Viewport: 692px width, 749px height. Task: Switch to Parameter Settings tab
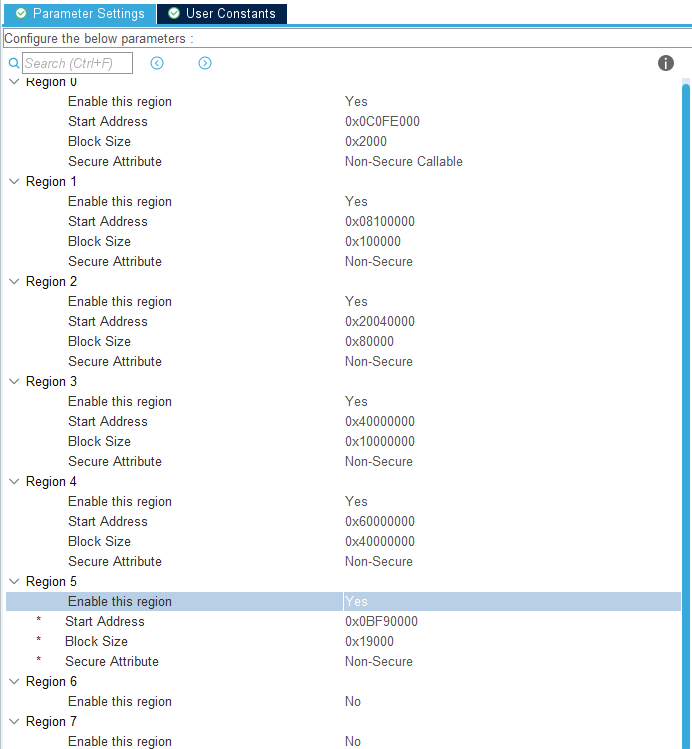tap(80, 13)
